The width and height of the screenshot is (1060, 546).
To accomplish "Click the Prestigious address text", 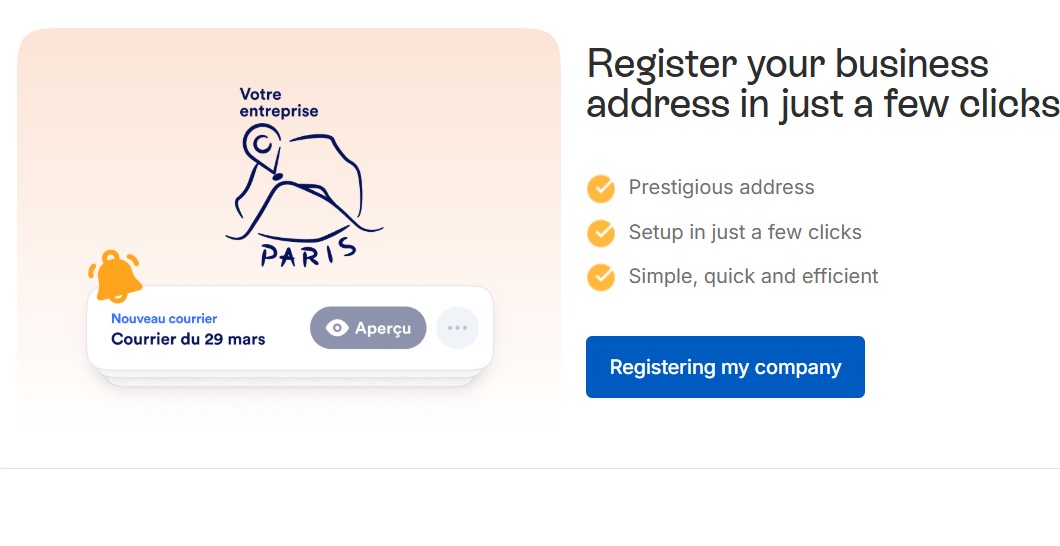I will pyautogui.click(x=721, y=188).
